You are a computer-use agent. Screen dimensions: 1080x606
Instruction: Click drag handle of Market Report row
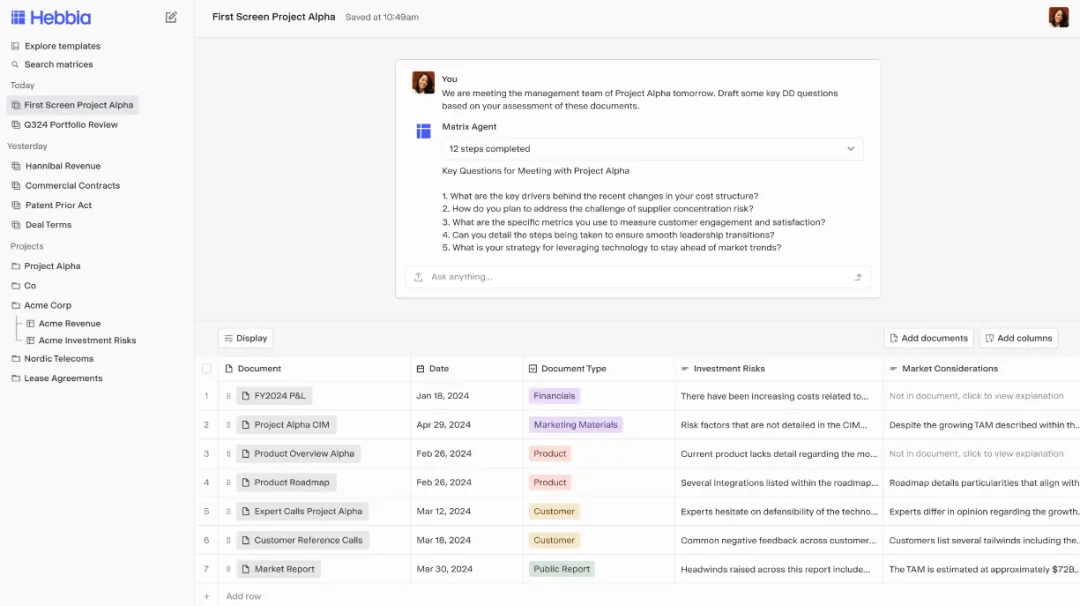coord(228,570)
